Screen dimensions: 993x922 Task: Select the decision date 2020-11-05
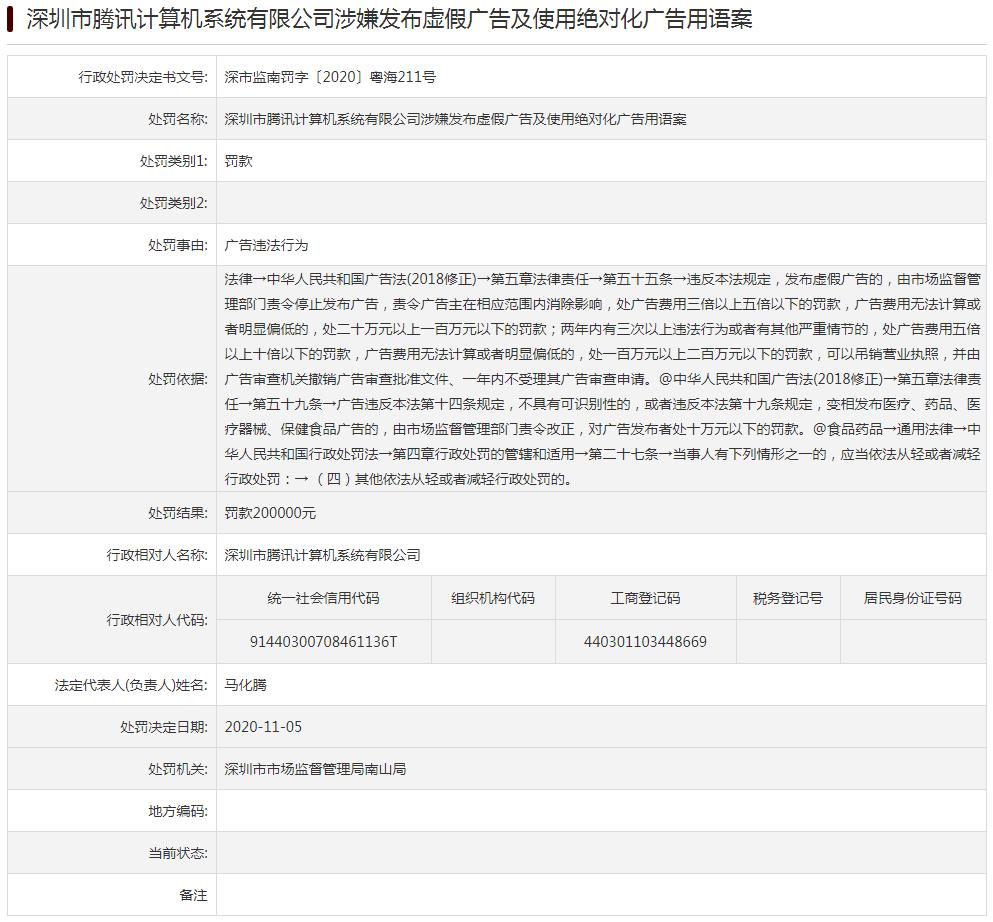[x=263, y=727]
